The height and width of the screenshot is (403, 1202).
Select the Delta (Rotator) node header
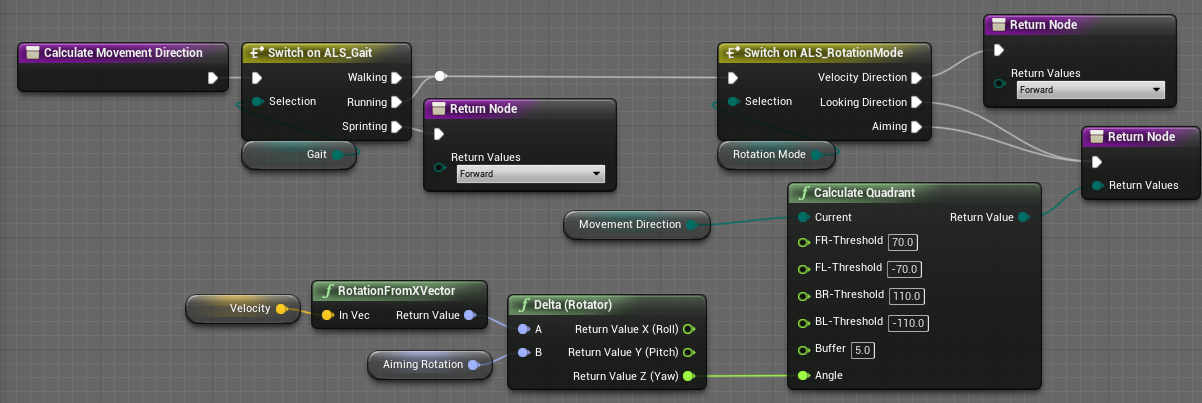click(x=575, y=305)
